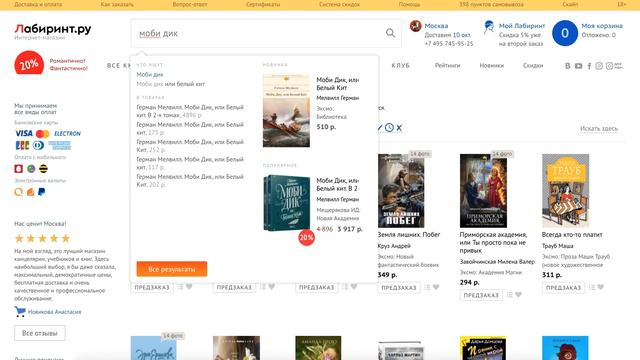Image resolution: width=640 pixels, height=360 pixels.
Task: Open the teal two-volume Моби Дик thumbnail
Action: point(286,203)
